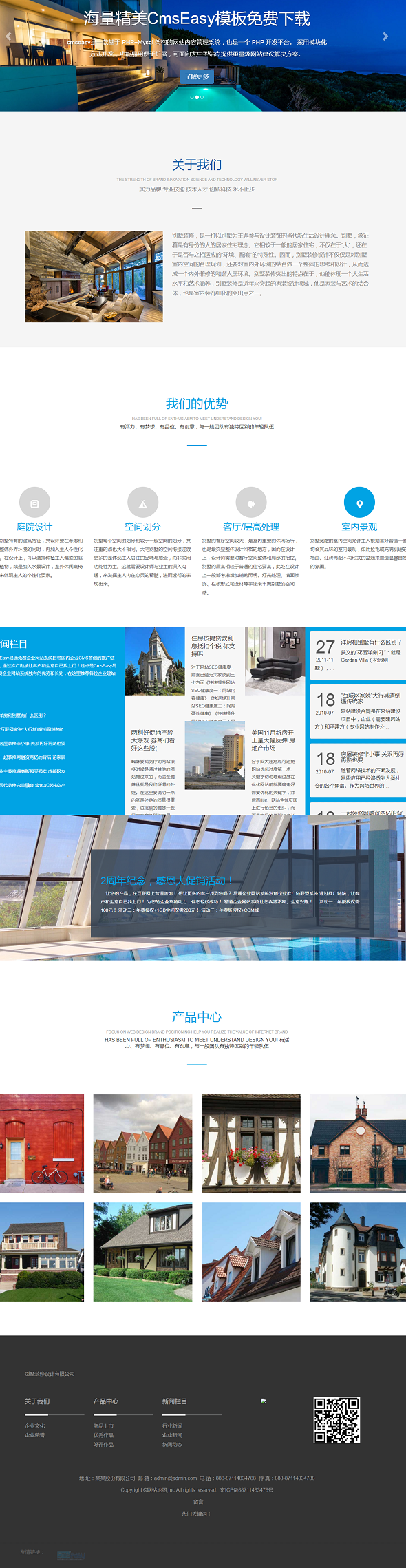Click the 了解更多 banner button

click(197, 76)
